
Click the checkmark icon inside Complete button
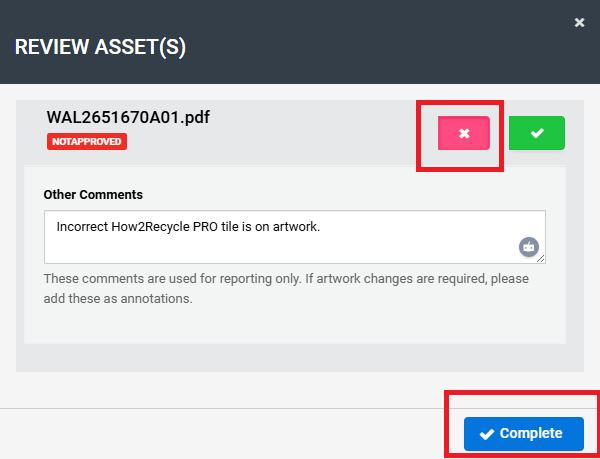(487, 434)
